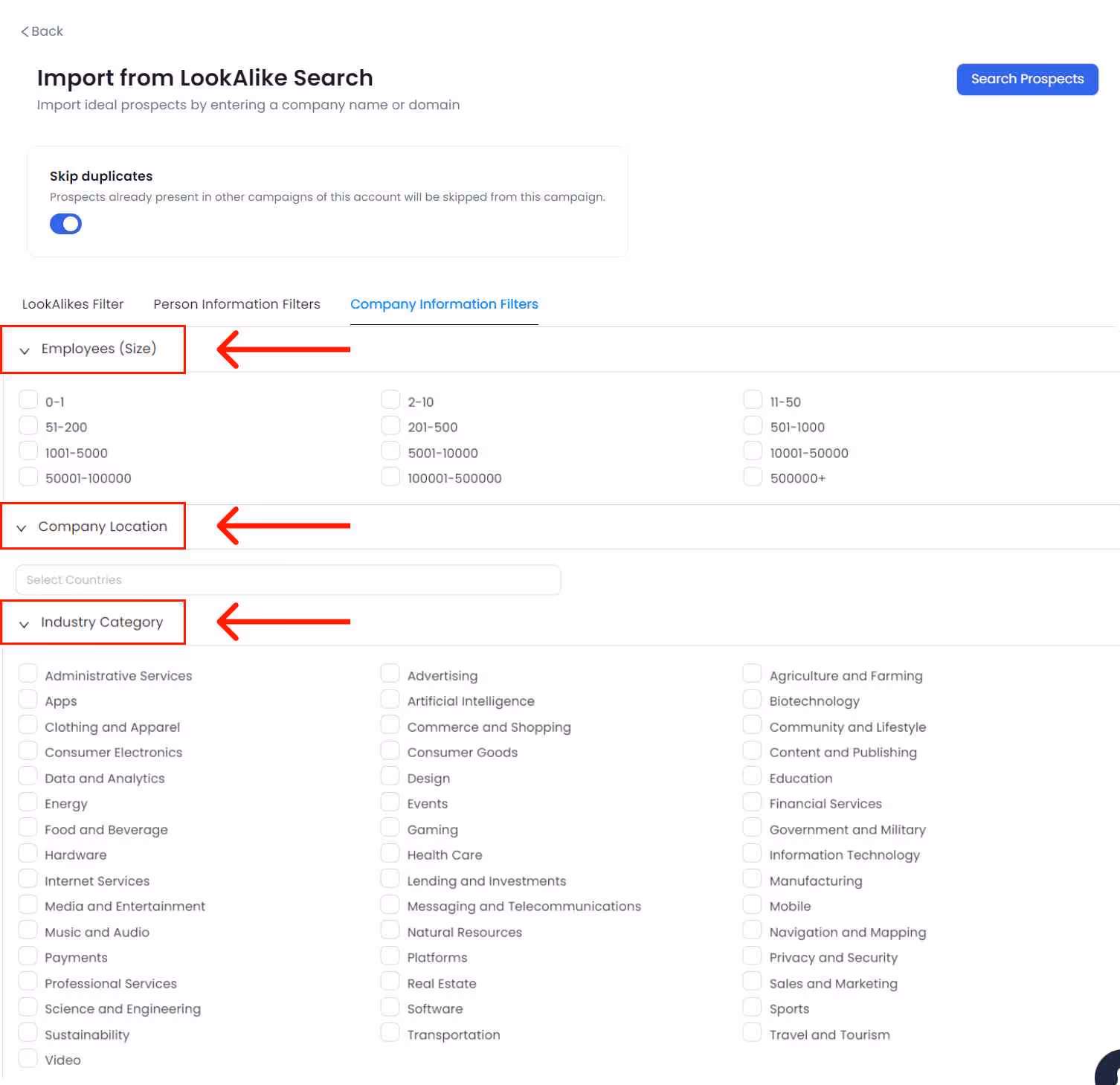1120x1085 pixels.
Task: Select the Health Care industry category
Action: click(390, 852)
